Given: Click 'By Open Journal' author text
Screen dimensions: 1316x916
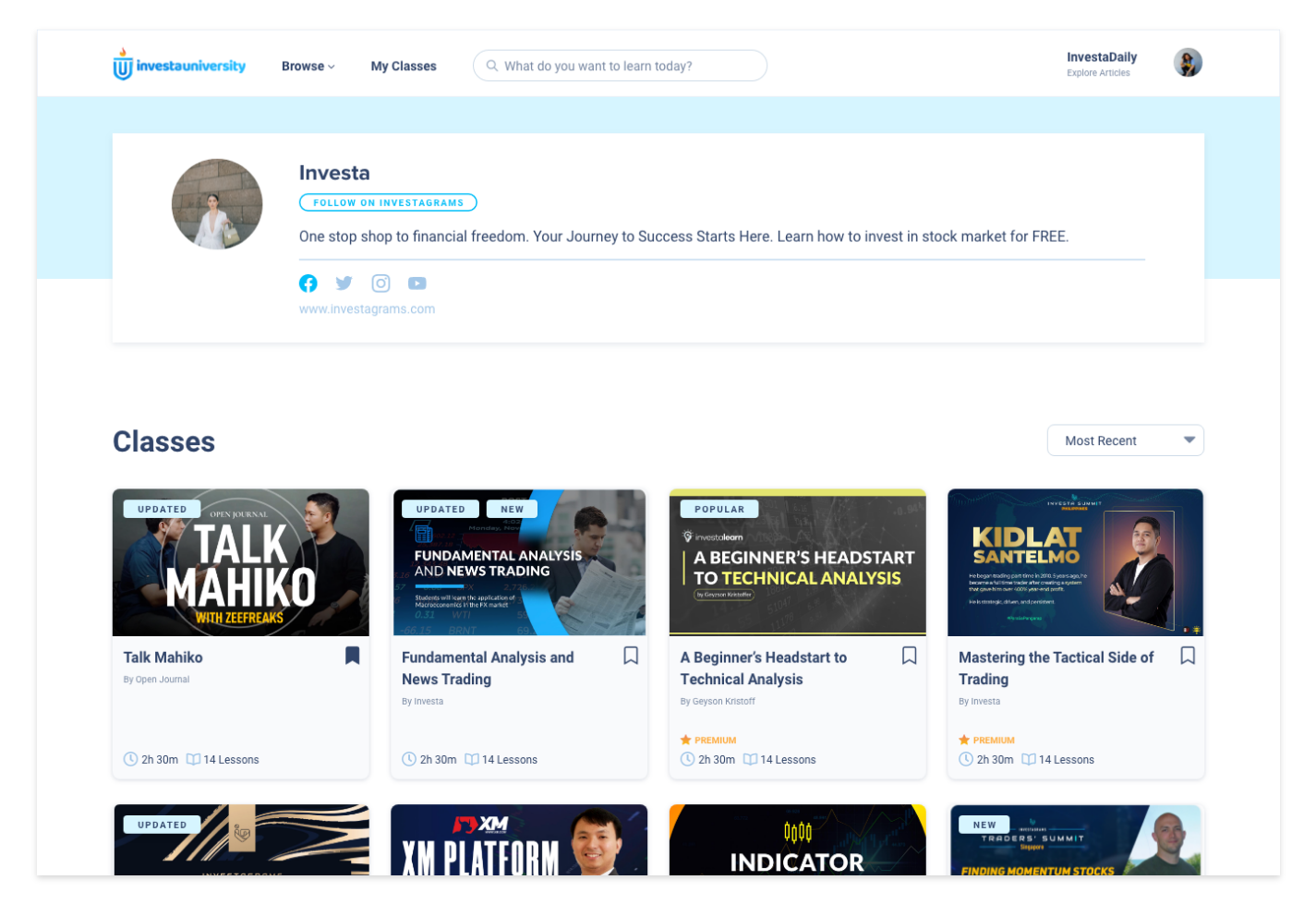Looking at the screenshot, I should click(156, 680).
